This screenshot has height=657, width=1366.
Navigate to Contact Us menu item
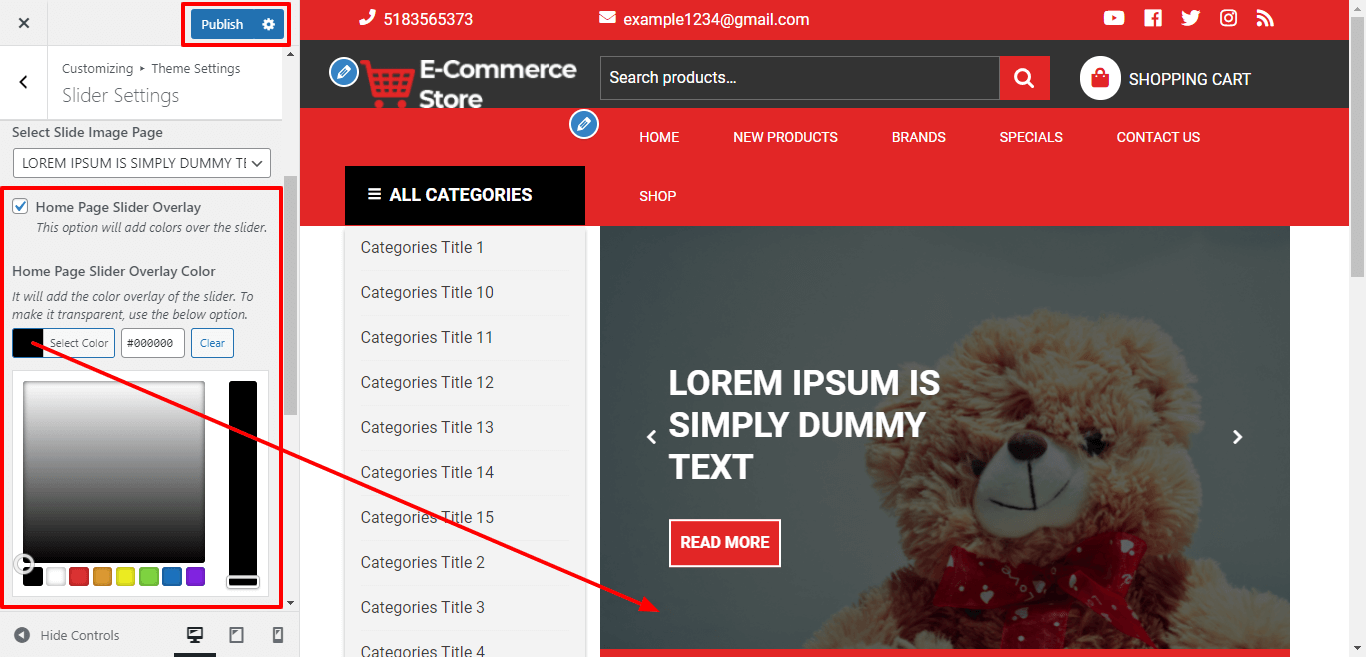click(x=1158, y=137)
